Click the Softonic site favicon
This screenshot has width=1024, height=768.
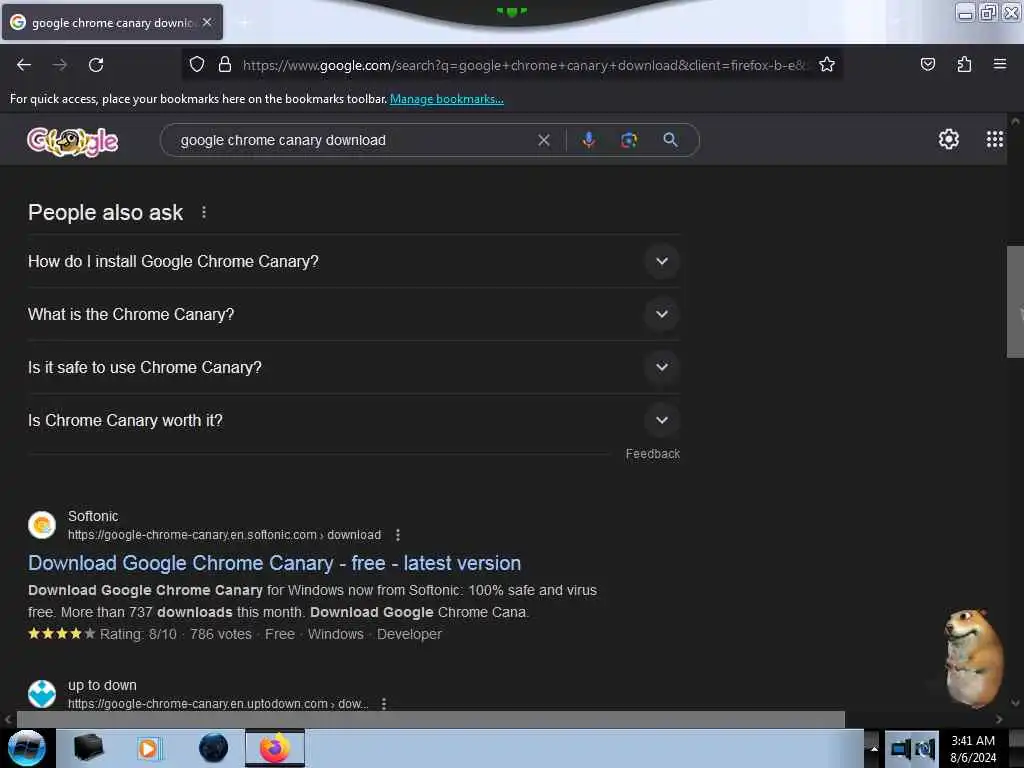42,525
